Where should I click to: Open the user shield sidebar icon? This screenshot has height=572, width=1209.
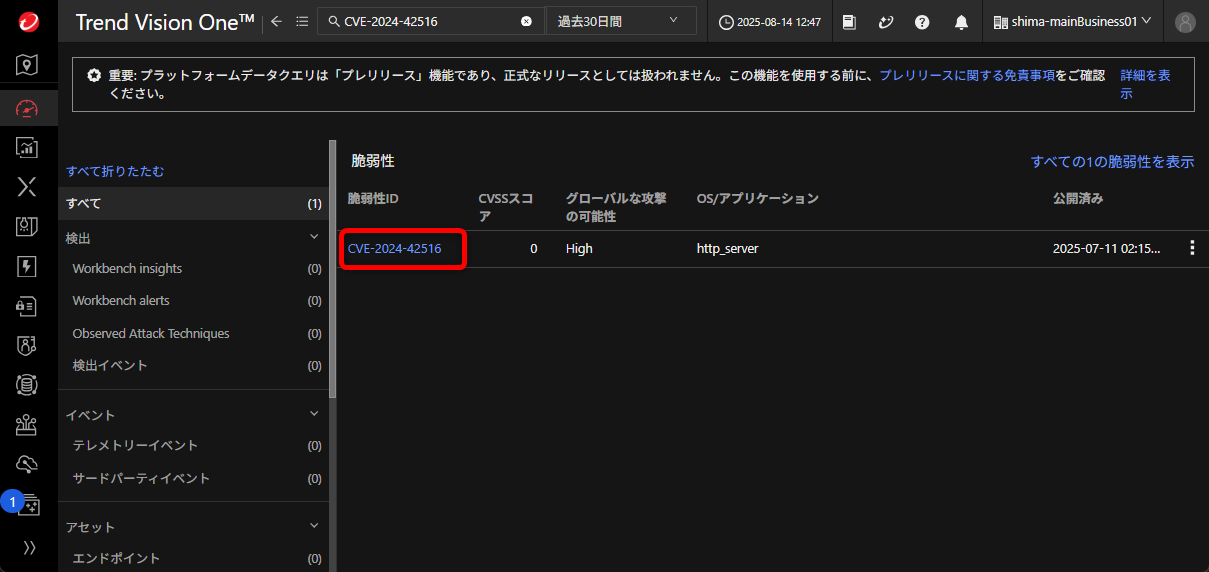click(x=28, y=345)
